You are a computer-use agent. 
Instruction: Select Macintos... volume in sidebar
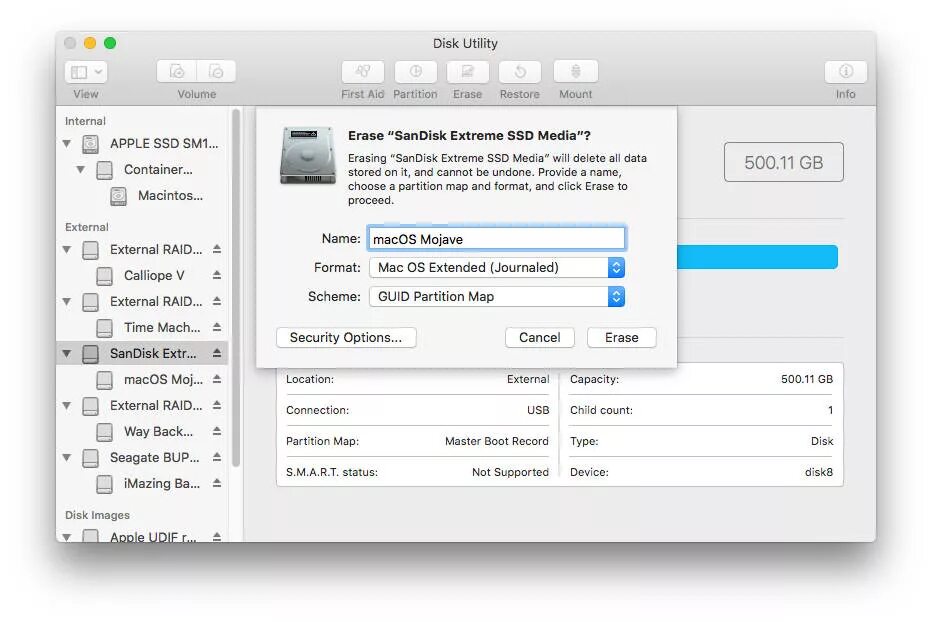[x=171, y=196]
